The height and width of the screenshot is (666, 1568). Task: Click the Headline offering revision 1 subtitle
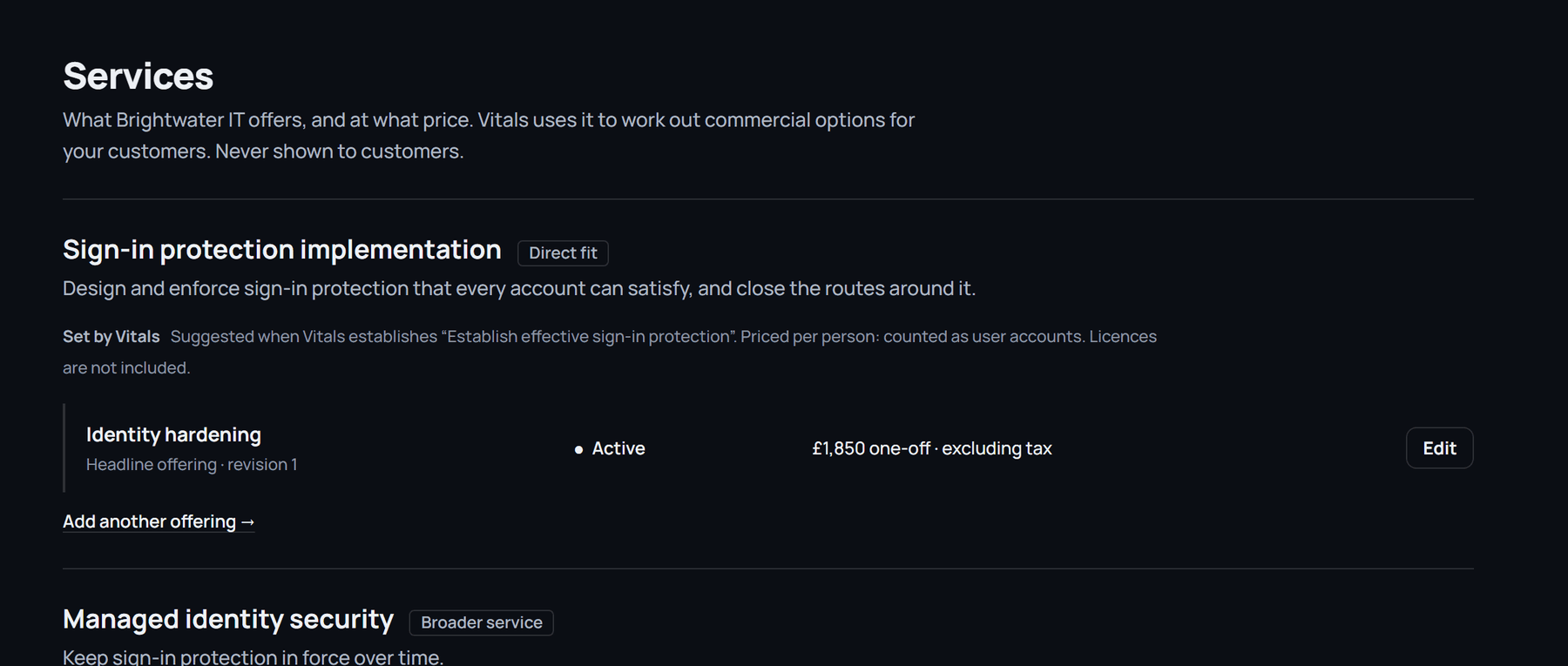click(x=192, y=465)
